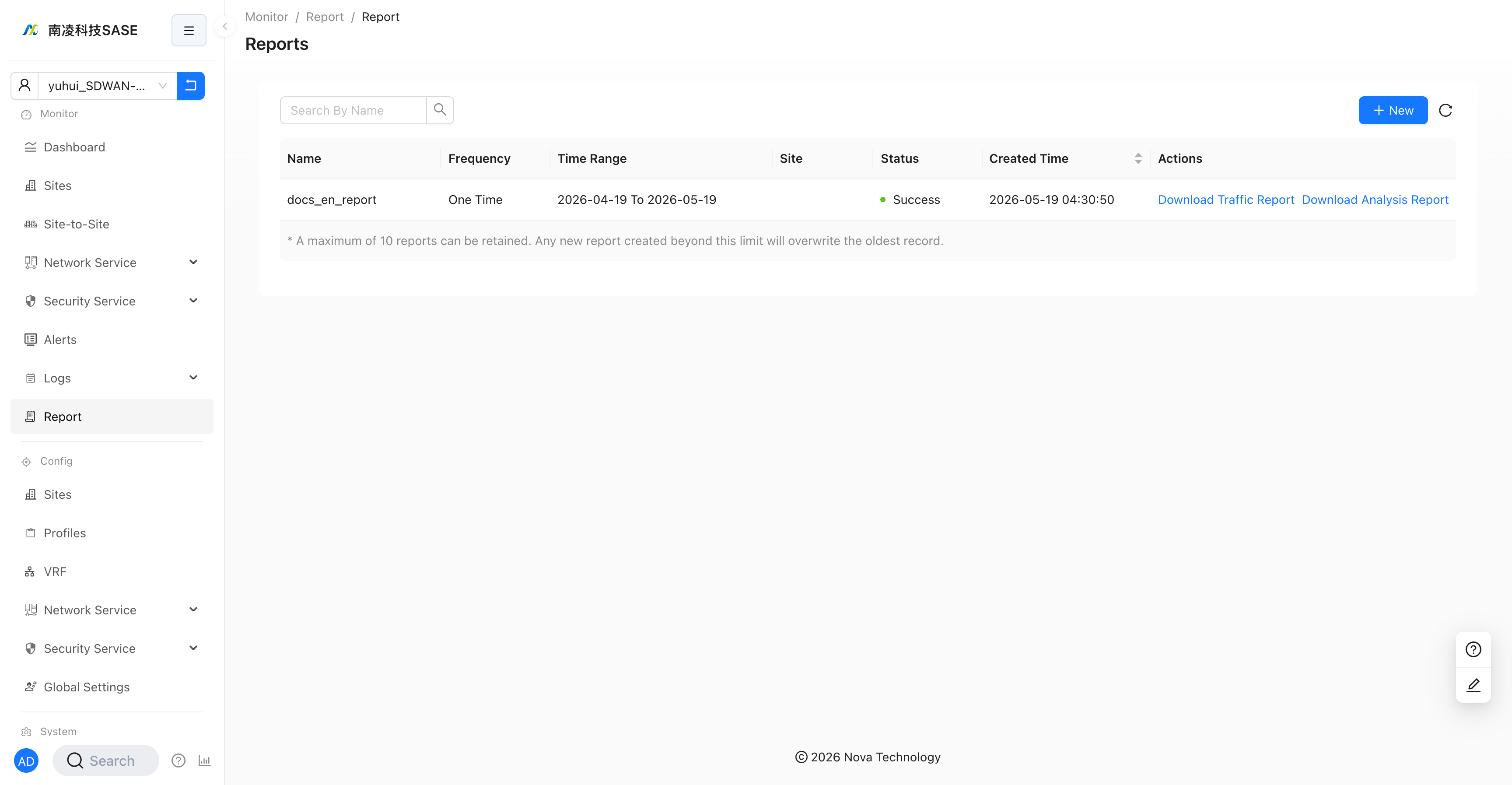
Task: Click the floating edit pencil button
Action: 1473,685
